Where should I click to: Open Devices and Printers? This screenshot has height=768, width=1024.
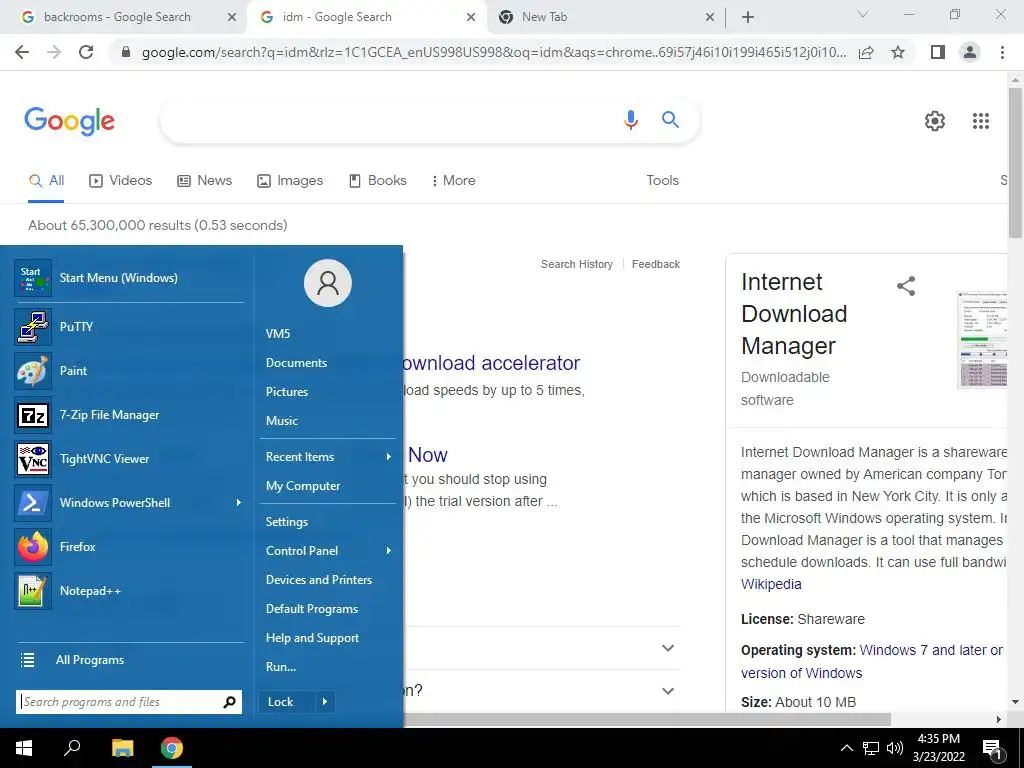coord(319,580)
